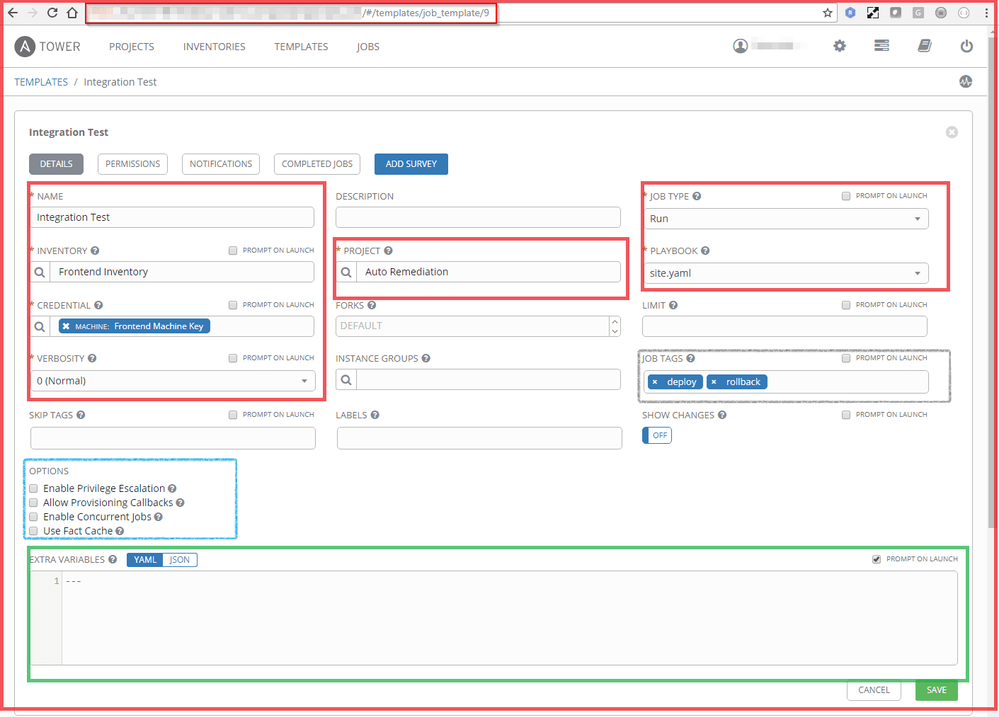Click the activity stream icon near breadcrumb
Image resolution: width=999 pixels, height=717 pixels.
pyautogui.click(x=965, y=82)
